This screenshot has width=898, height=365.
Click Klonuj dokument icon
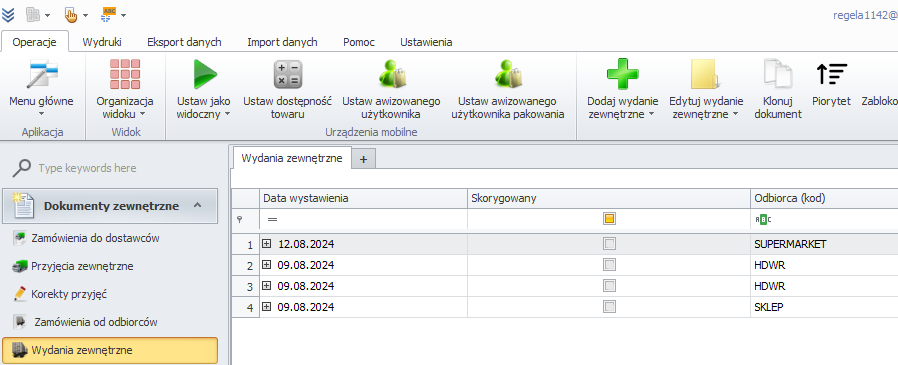(x=778, y=74)
